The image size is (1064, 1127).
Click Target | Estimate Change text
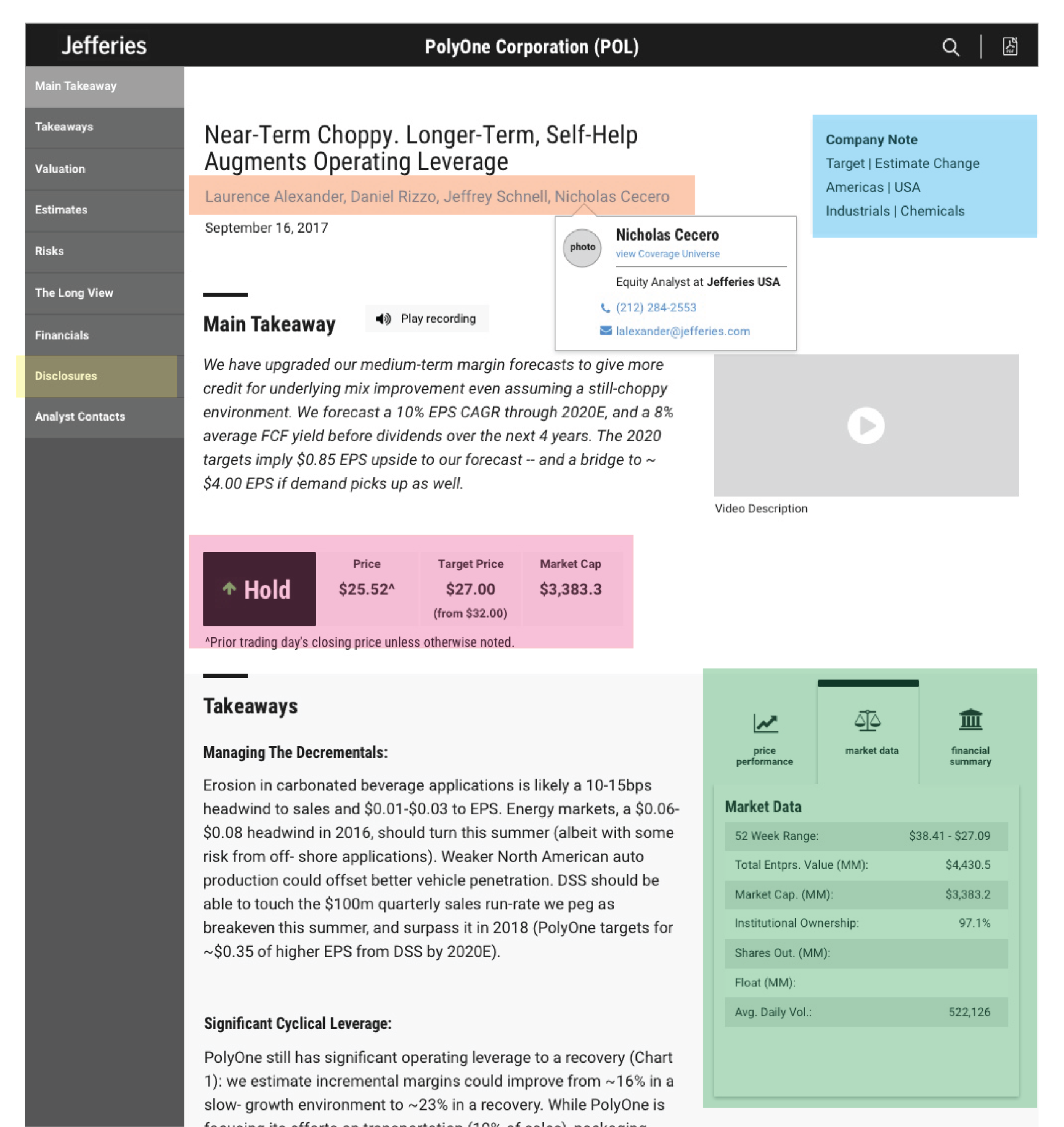[902, 163]
